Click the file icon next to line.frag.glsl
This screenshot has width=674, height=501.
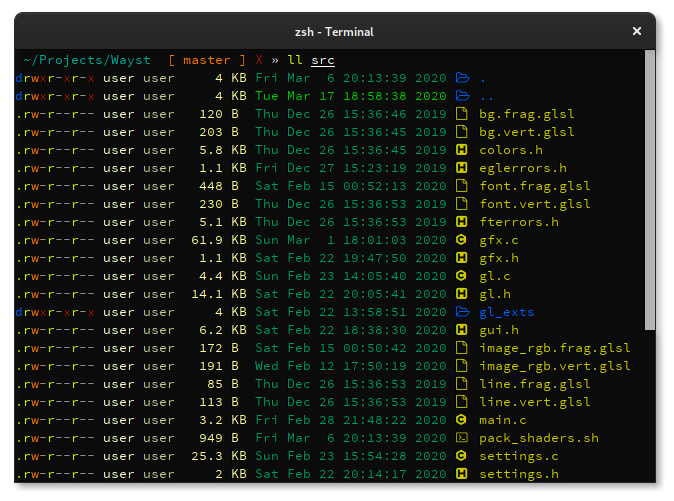click(x=462, y=384)
